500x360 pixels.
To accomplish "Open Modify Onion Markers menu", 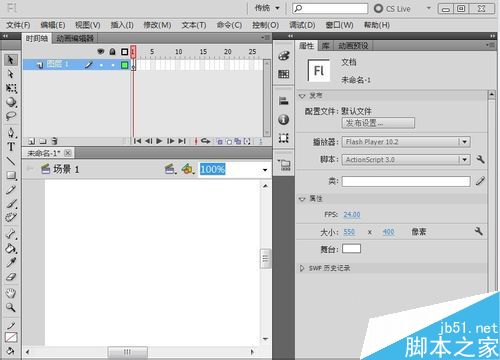I will click(x=247, y=142).
